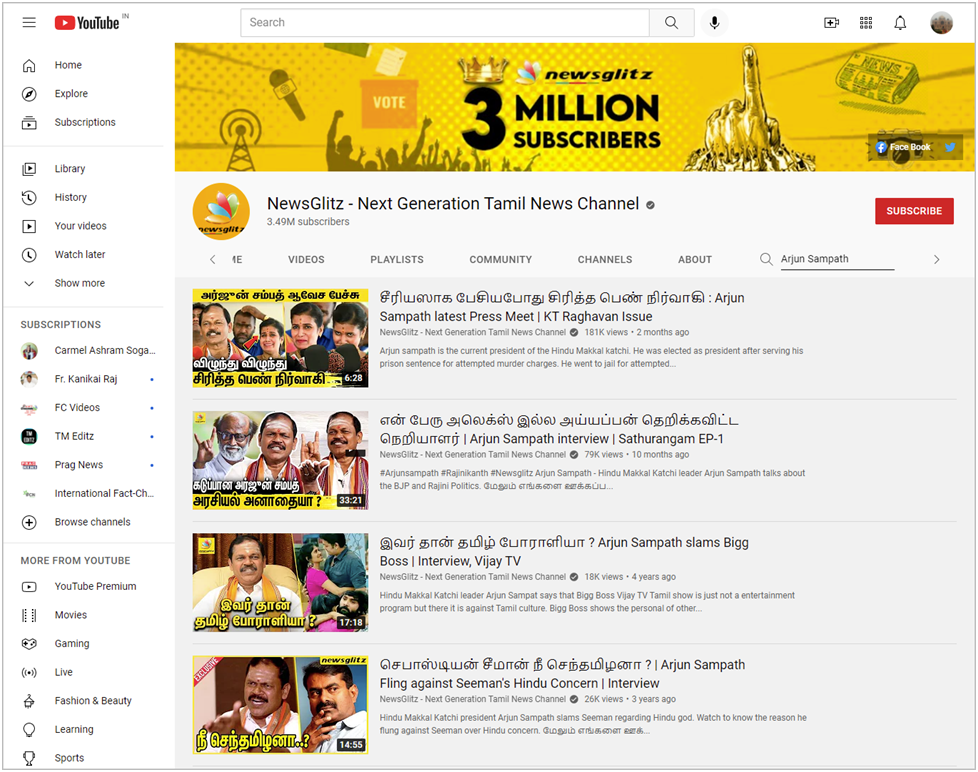This screenshot has height=772, width=978.
Task: Click the NewsGlitz channel avatar
Action: click(221, 211)
